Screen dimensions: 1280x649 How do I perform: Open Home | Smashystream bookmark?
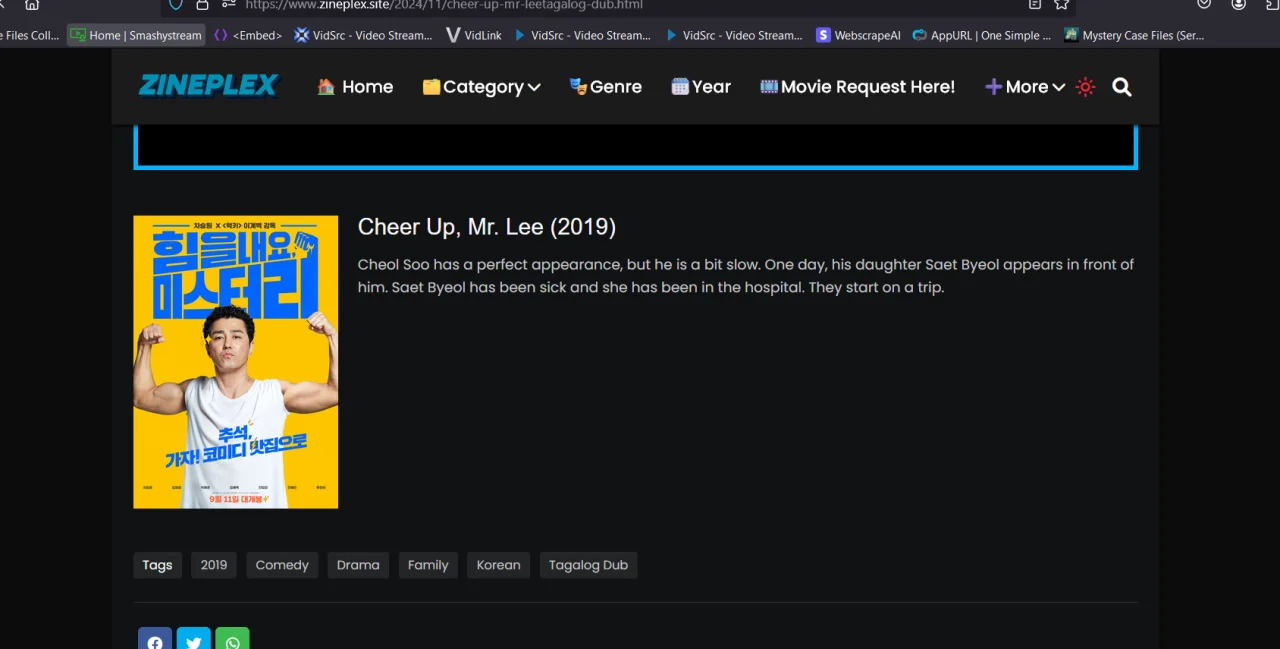135,35
